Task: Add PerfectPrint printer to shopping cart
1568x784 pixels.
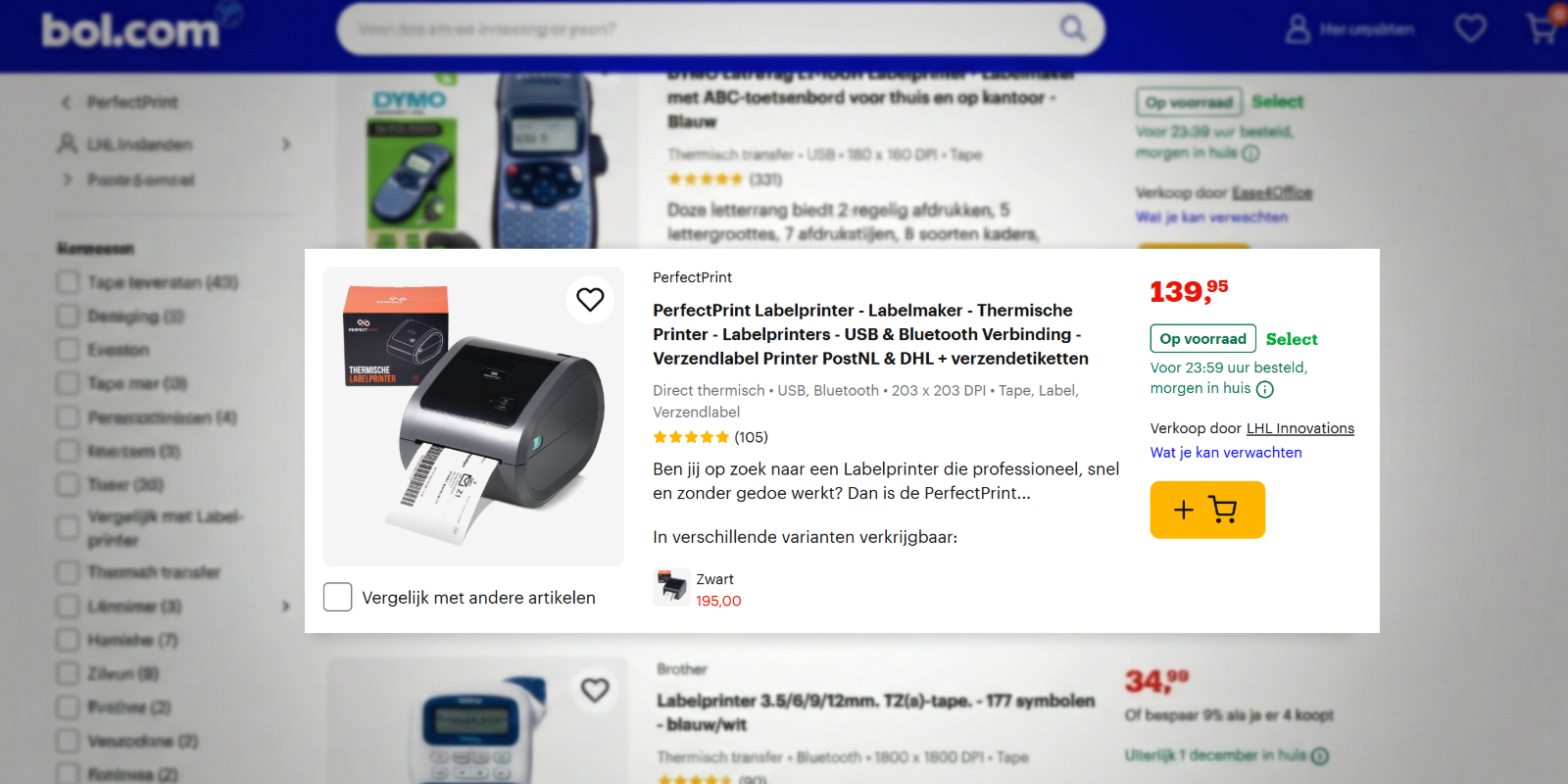Action: click(x=1207, y=510)
